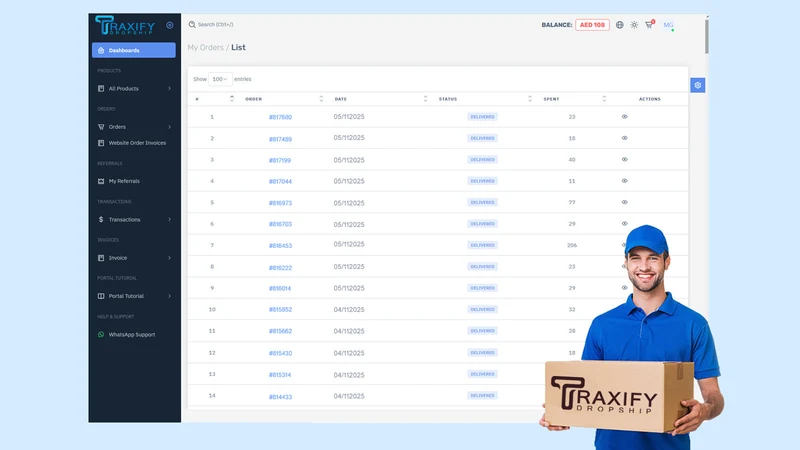
Task: Open order #816973
Action: [x=280, y=203]
